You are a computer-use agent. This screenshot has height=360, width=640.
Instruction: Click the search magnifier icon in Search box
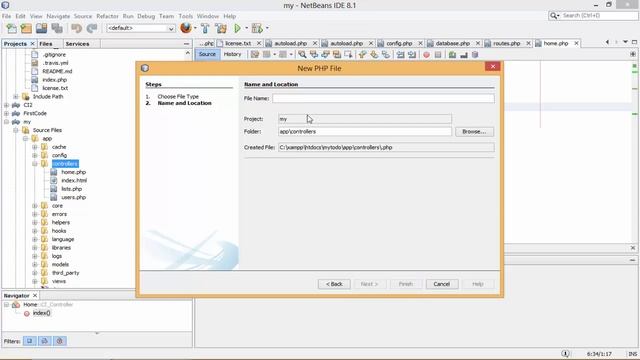[x=554, y=16]
